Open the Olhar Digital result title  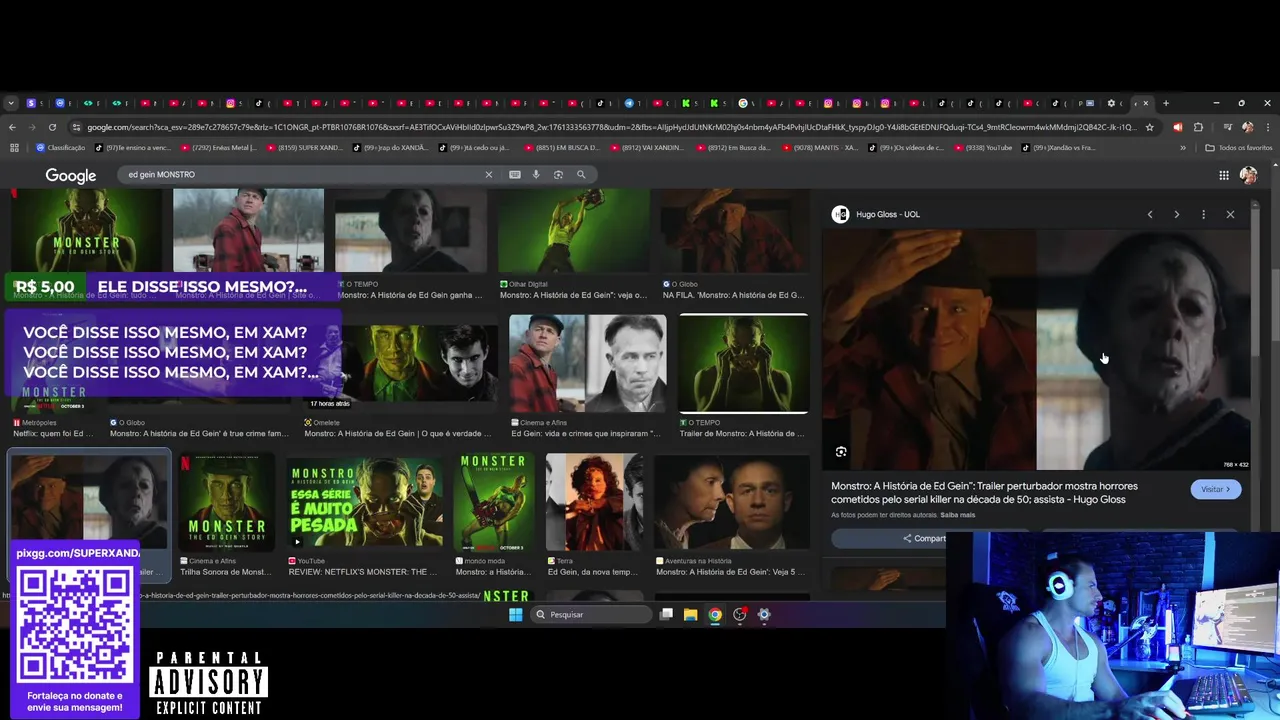pos(574,295)
